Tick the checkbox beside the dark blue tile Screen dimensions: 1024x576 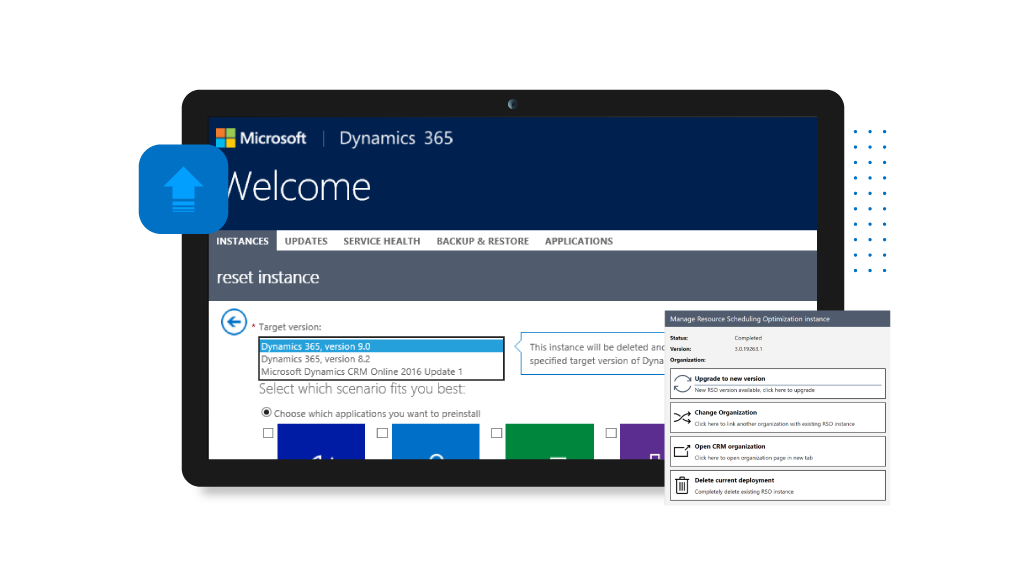pos(268,433)
